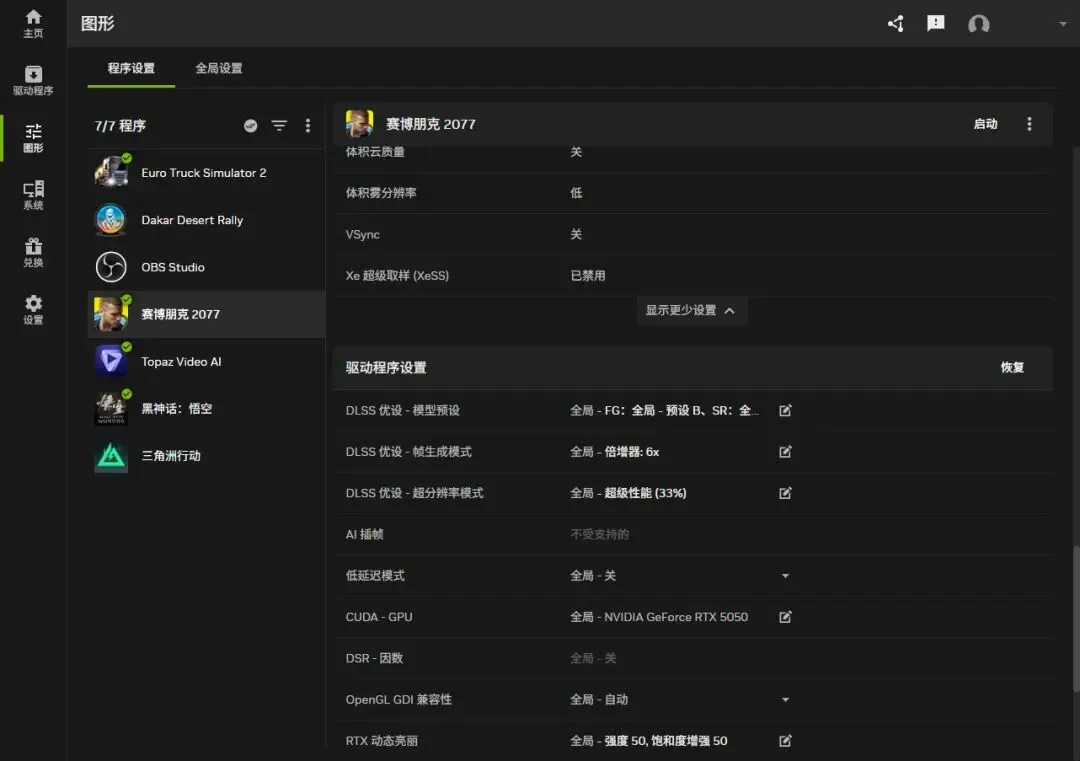Click the OBS Studio logo icon
Viewport: 1080px width, 761px height.
(x=111, y=267)
